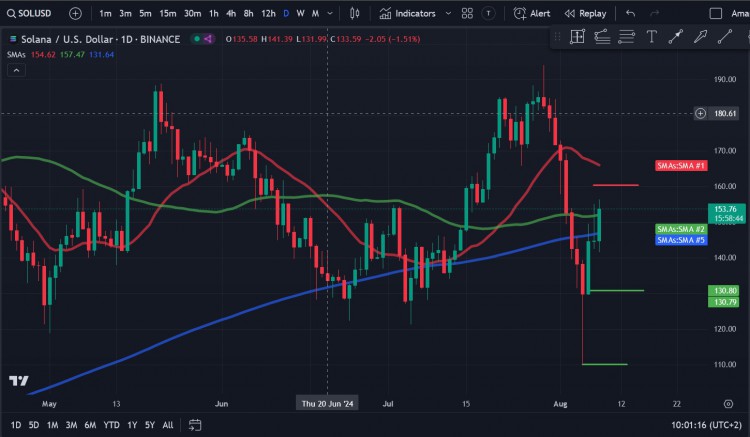This screenshot has height=437, width=750.
Task: Redo the last chart action
Action: pos(654,13)
